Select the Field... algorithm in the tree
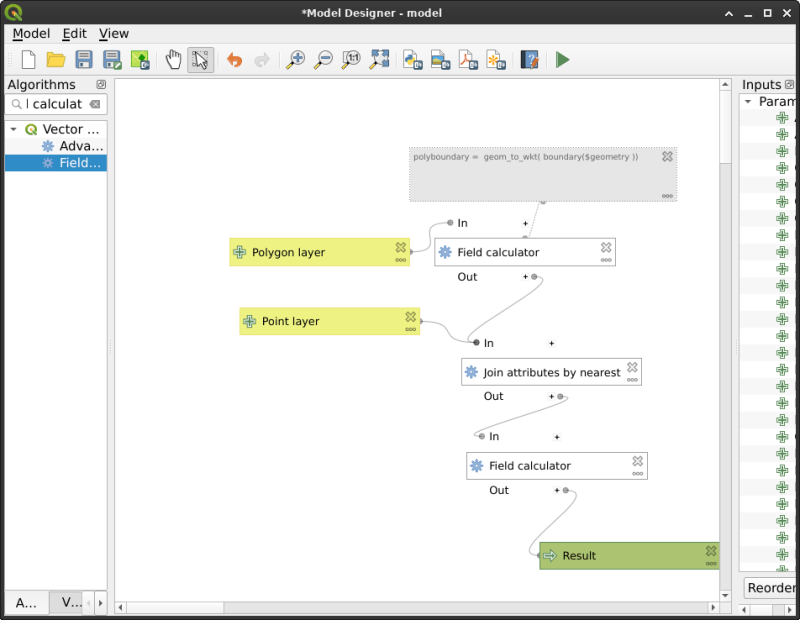 pyautogui.click(x=56, y=163)
